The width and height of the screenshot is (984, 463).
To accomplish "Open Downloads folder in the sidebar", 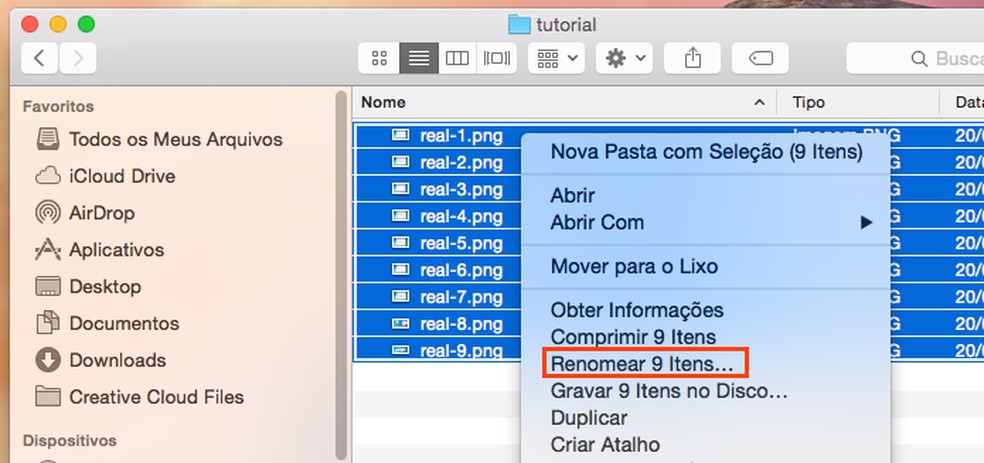I will tap(117, 360).
